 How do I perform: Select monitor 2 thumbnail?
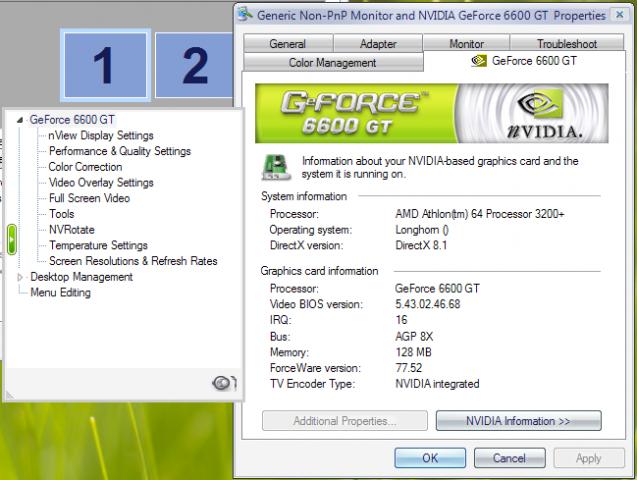coord(194,65)
